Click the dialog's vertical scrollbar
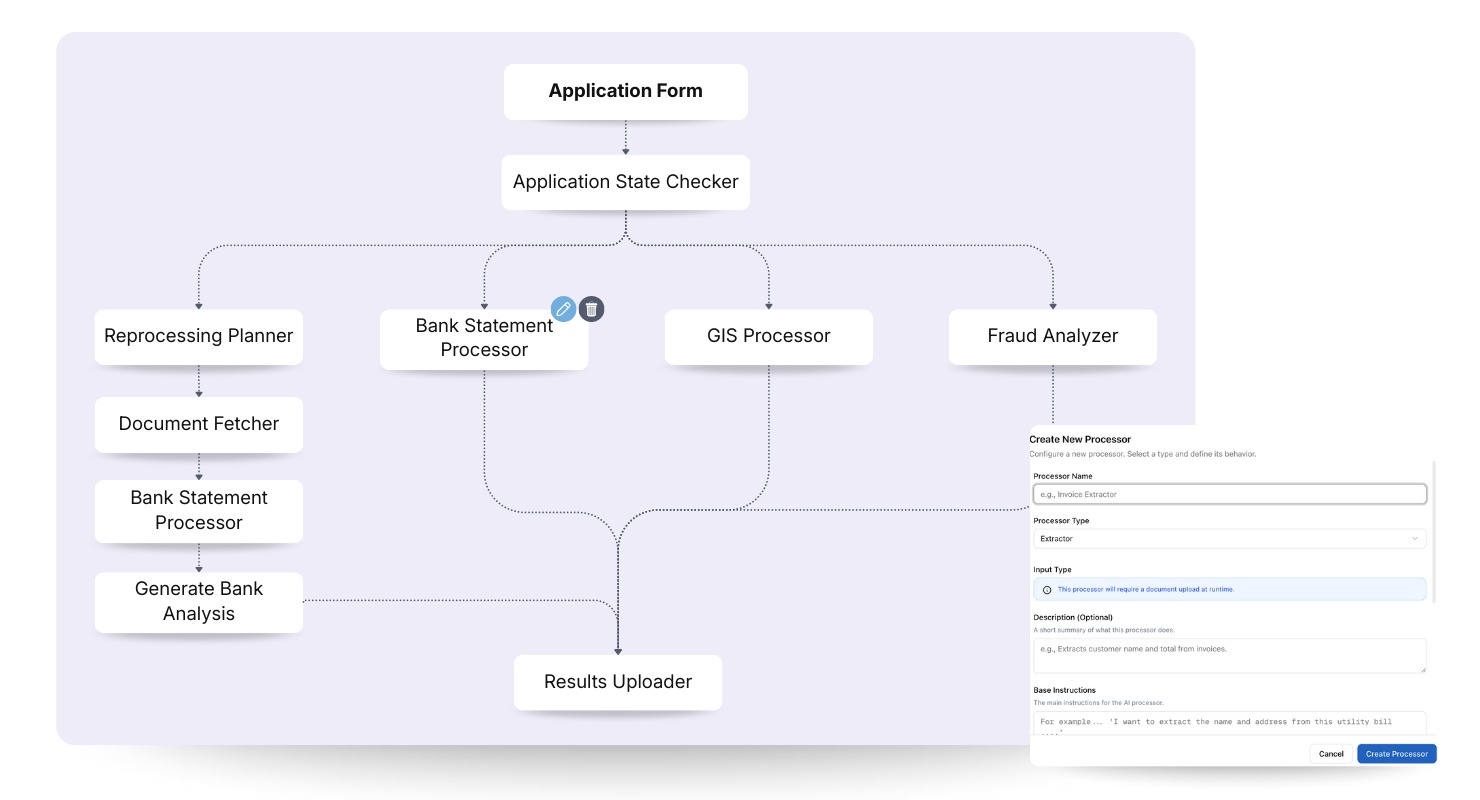1480x800 pixels. 1434,530
